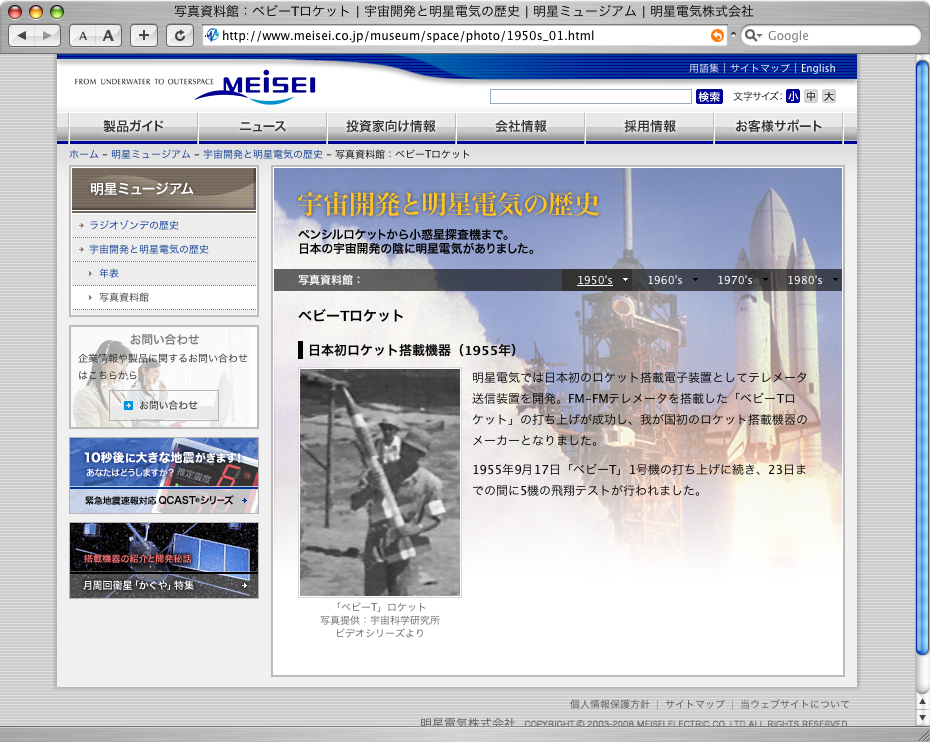Click the vertical scrollbar thumb
The image size is (930, 742).
[922, 356]
